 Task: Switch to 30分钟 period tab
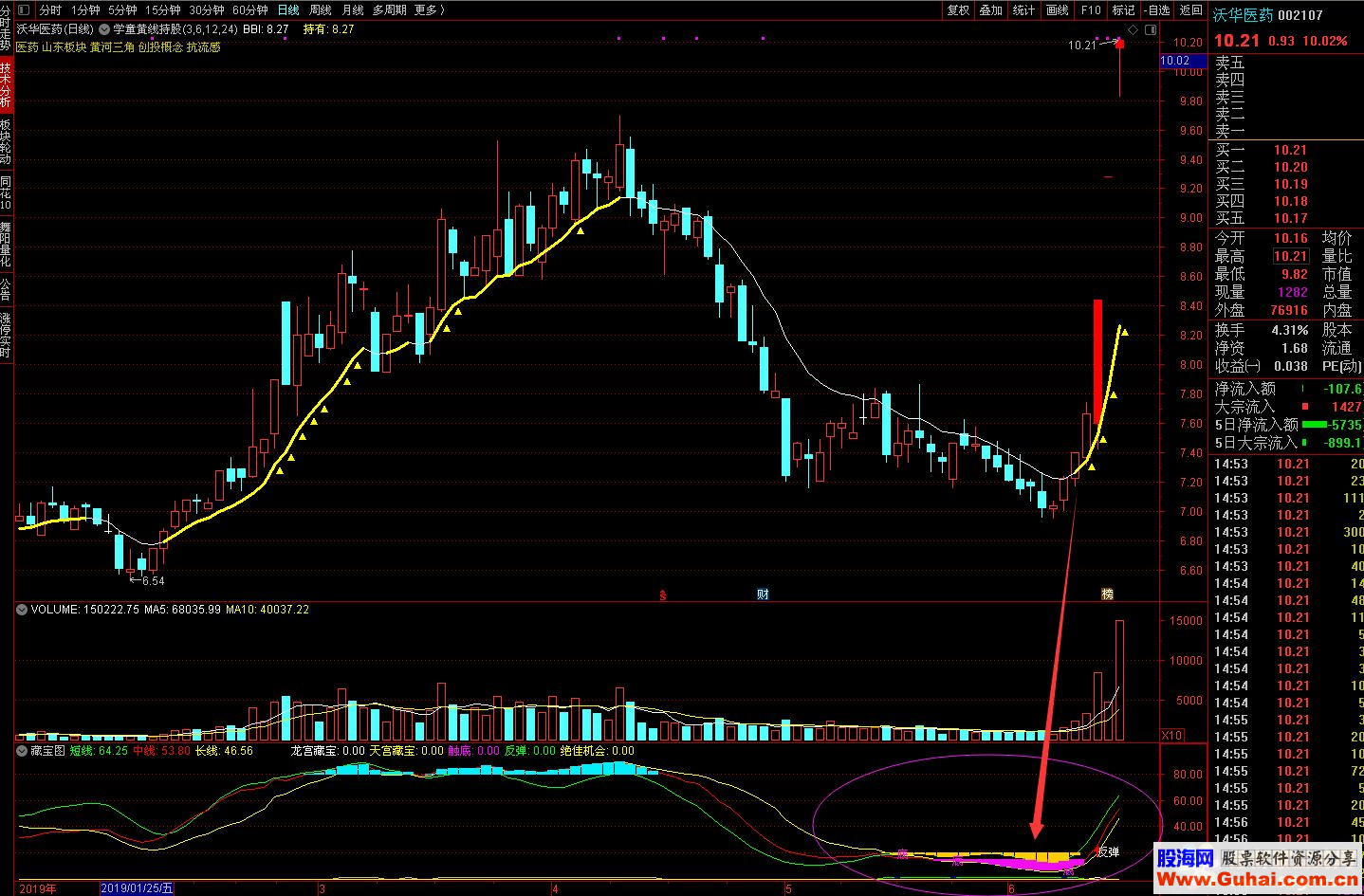coord(206,9)
